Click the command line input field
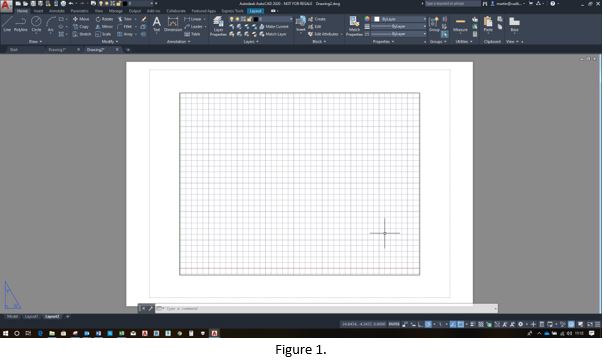604x360 pixels. 326,308
